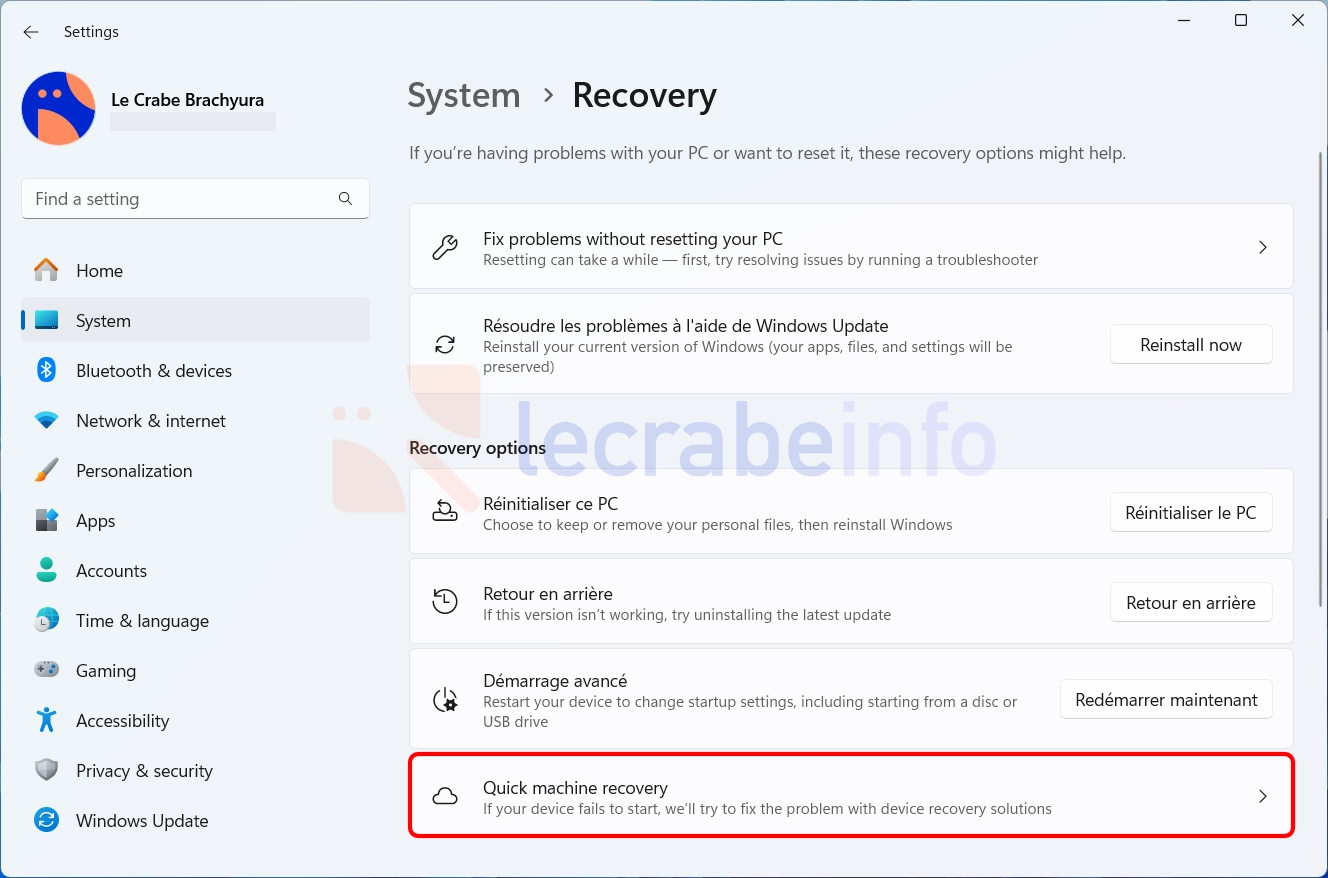Open Personalization settings category
This screenshot has width=1328, height=878.
point(195,470)
